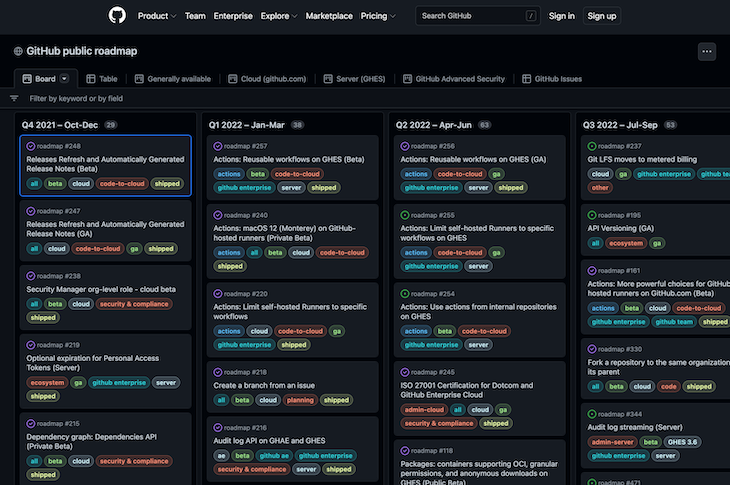Viewport: 730px width, 485px height.
Task: Click the ecosystem label on roadmap #195
Action: (x=626, y=243)
